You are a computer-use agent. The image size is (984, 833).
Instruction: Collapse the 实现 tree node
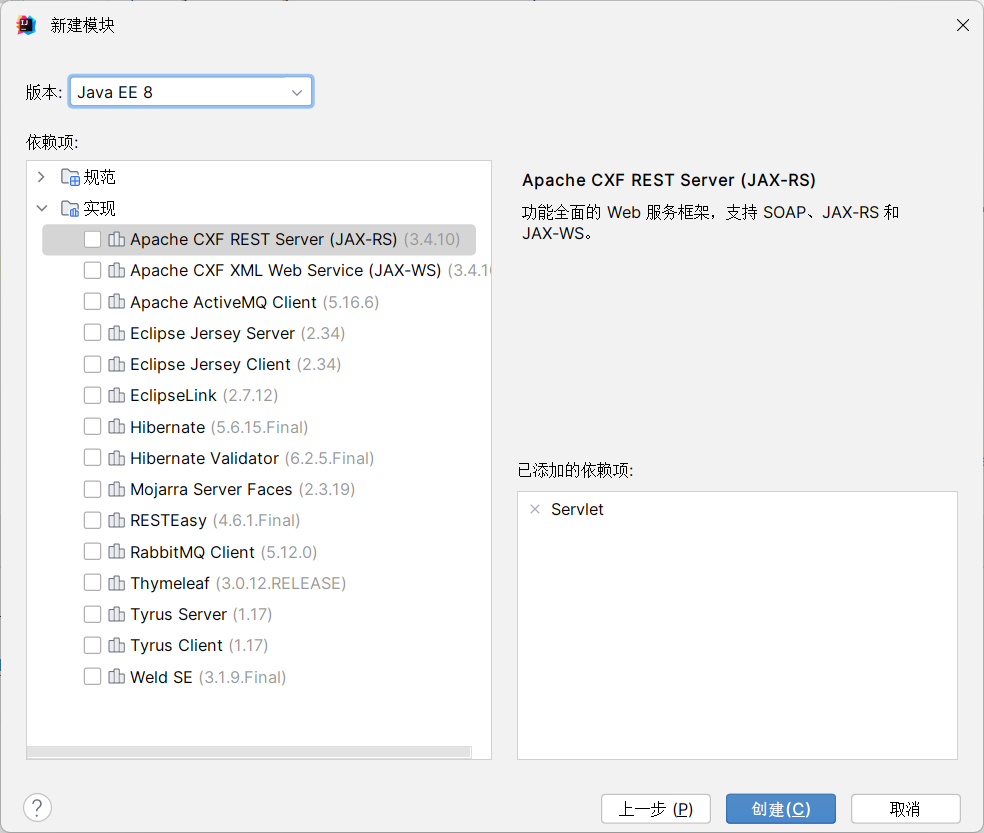pyautogui.click(x=41, y=208)
